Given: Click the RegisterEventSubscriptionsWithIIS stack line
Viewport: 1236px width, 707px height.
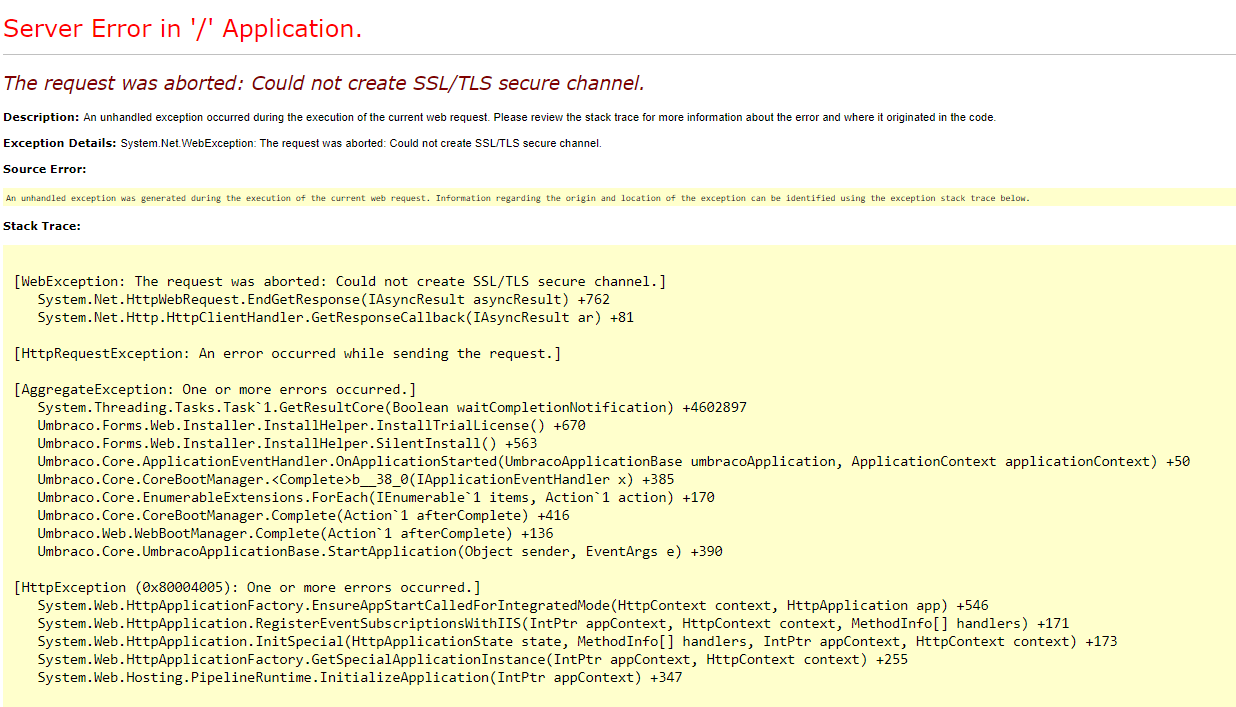Looking at the screenshot, I should (x=554, y=623).
